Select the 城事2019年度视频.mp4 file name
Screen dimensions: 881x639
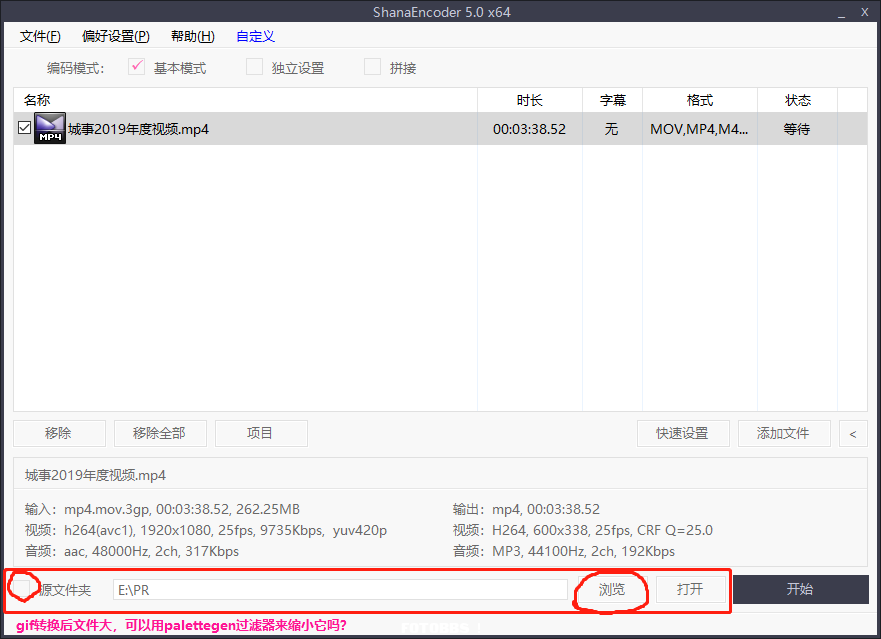(138, 129)
